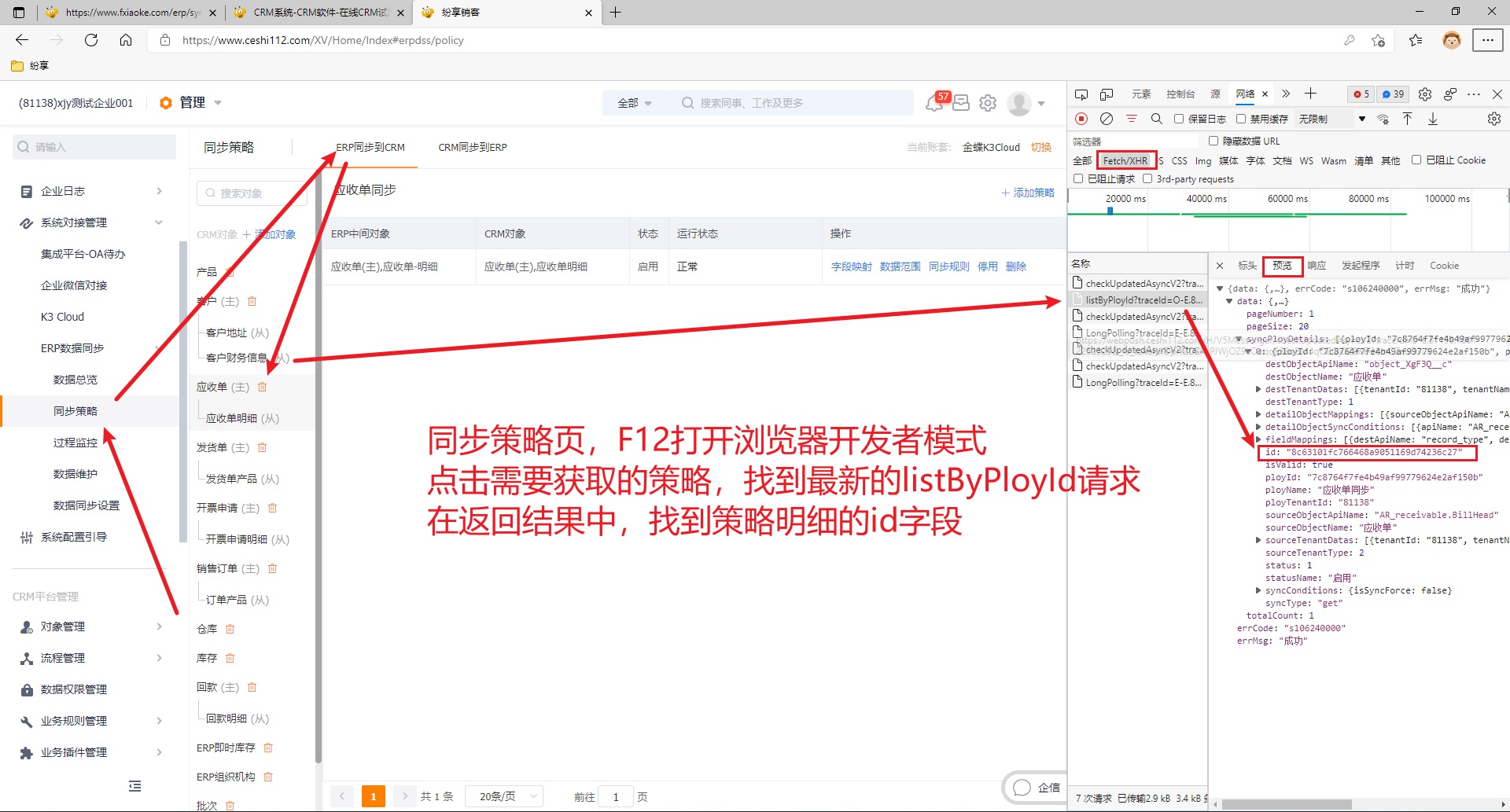Toggle 3rd-party requests checkbox
The height and width of the screenshot is (812, 1510).
1147,178
